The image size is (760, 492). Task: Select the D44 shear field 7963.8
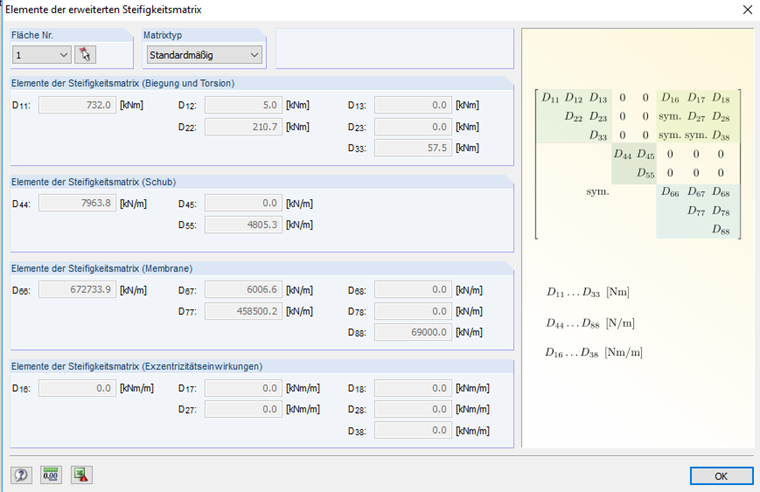click(78, 204)
